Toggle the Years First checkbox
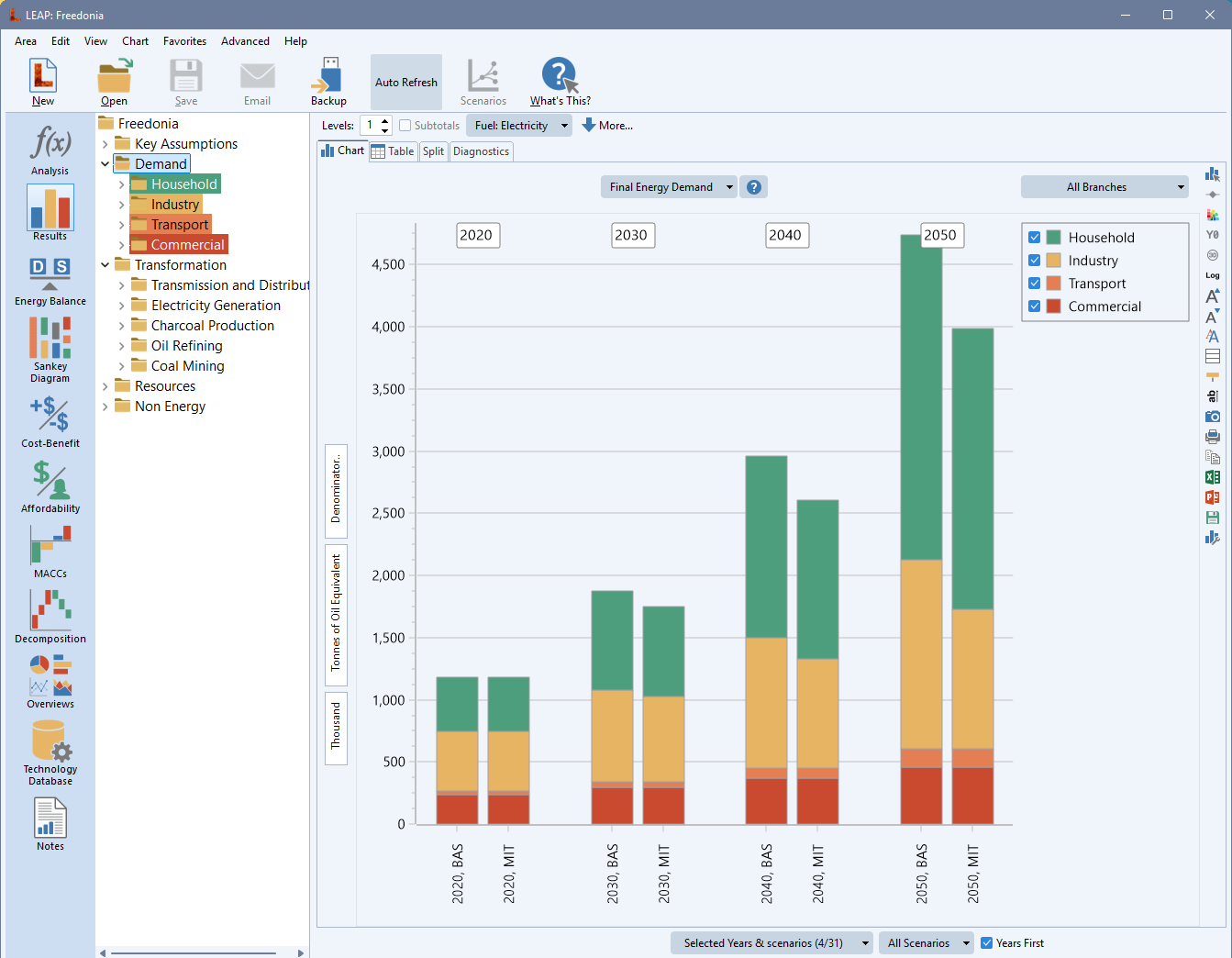The image size is (1232, 958). 987,943
